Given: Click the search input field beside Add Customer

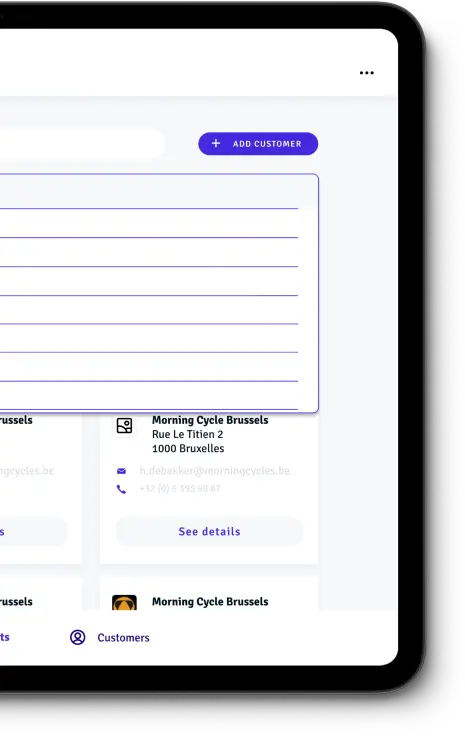Looking at the screenshot, I should pos(82,143).
